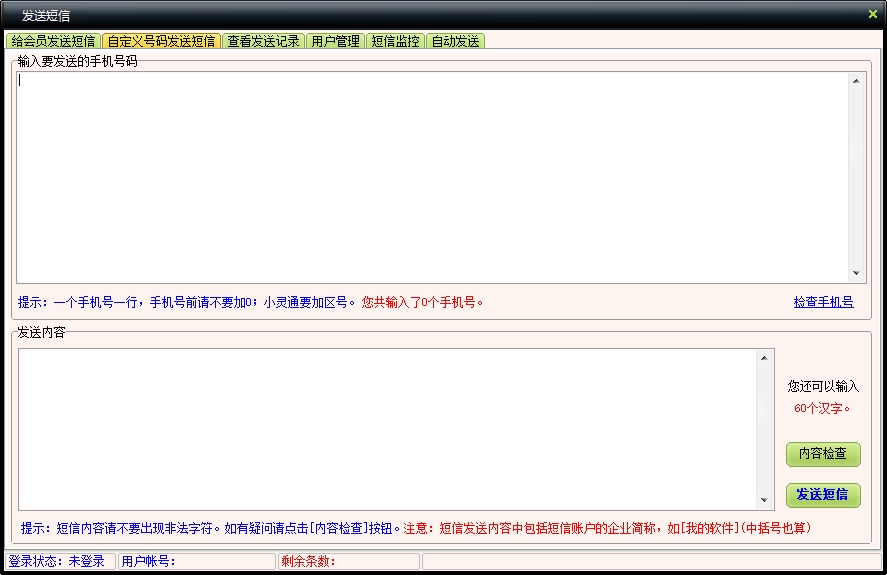Switch to the 自动发送 tab

tap(455, 41)
